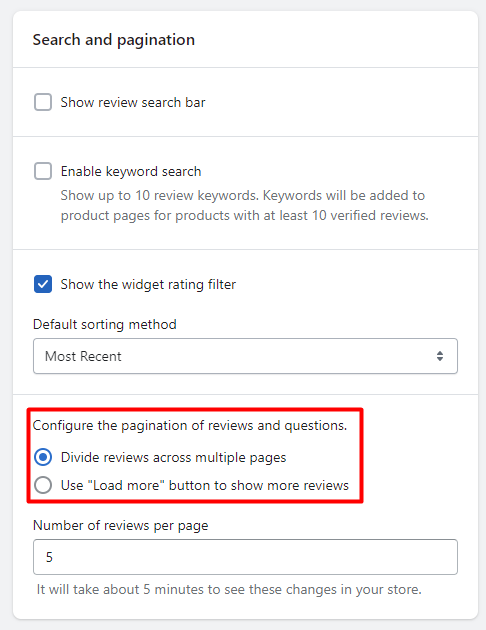
Task: Click the 'Use "Load more" button to show more reviews' label
Action: tap(205, 485)
